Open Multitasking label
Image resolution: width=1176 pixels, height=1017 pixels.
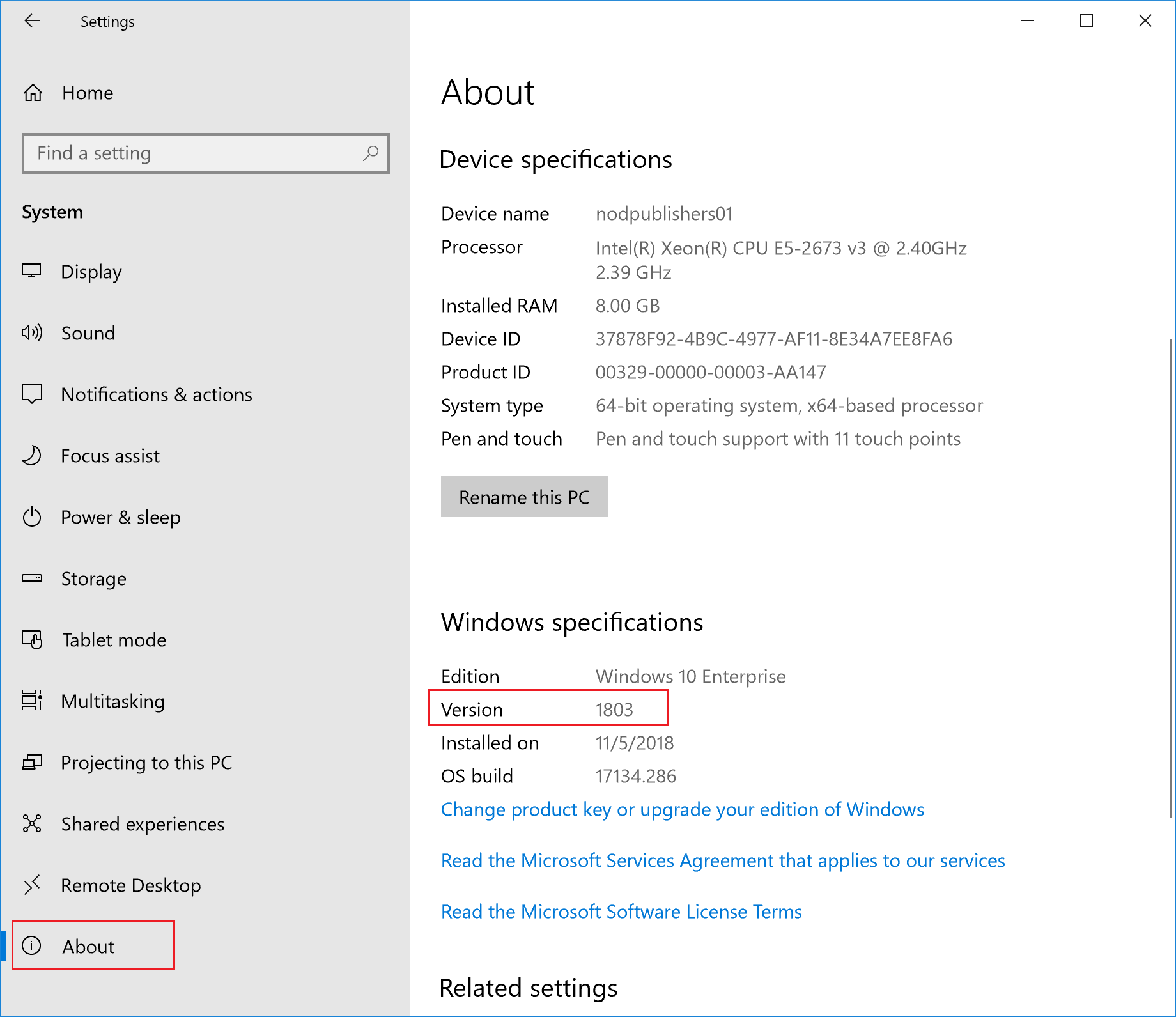tap(113, 702)
